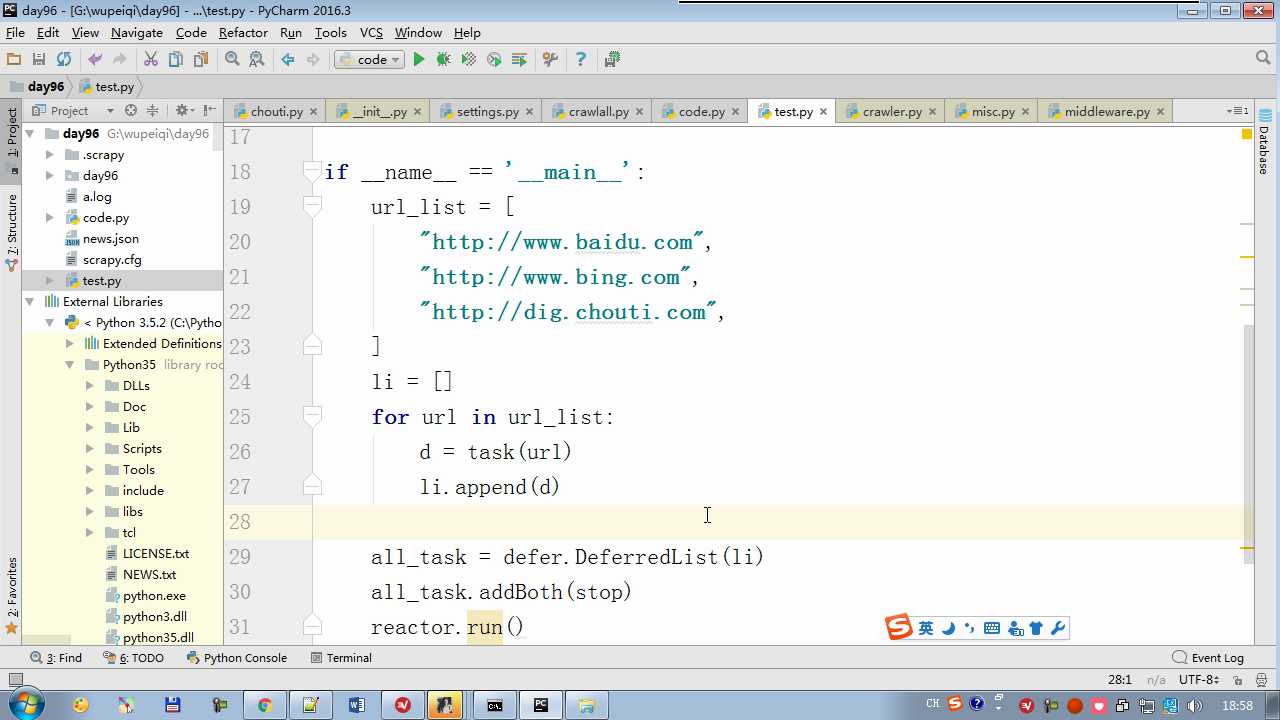
Task: Run 'code' with green play icon
Action: click(x=419, y=60)
